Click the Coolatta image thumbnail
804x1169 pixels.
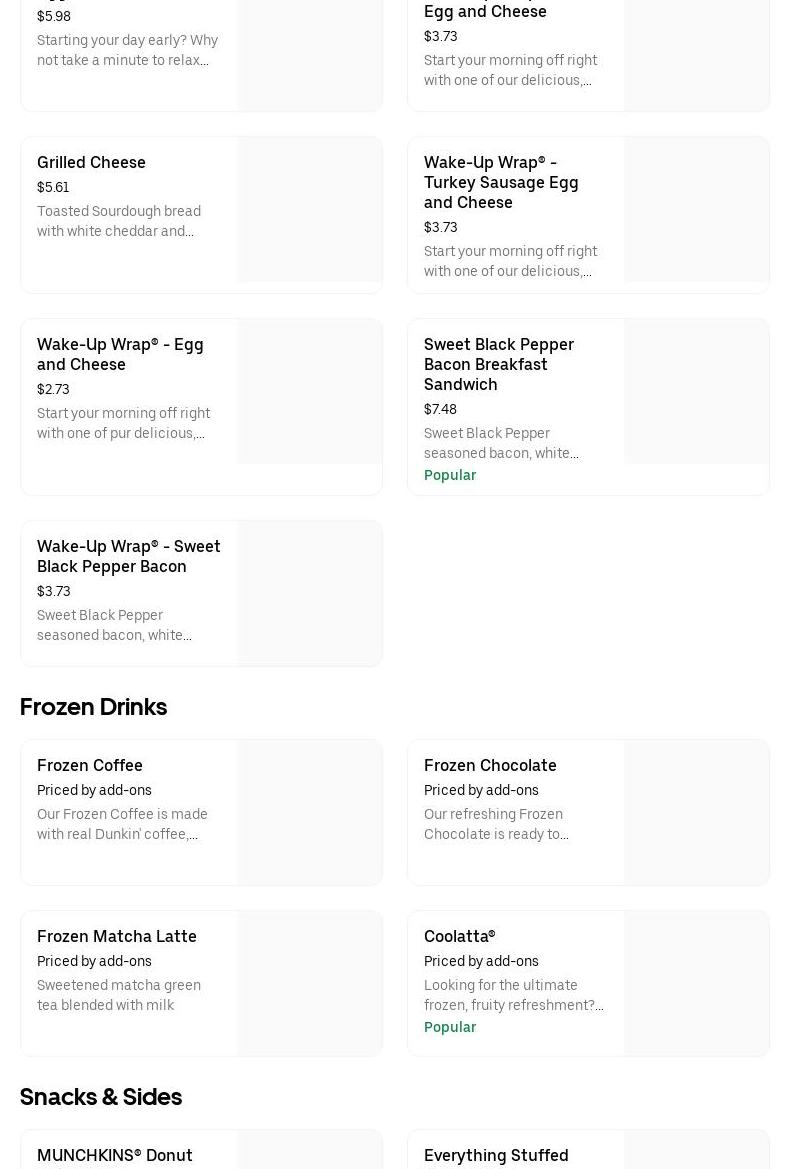coord(697,983)
